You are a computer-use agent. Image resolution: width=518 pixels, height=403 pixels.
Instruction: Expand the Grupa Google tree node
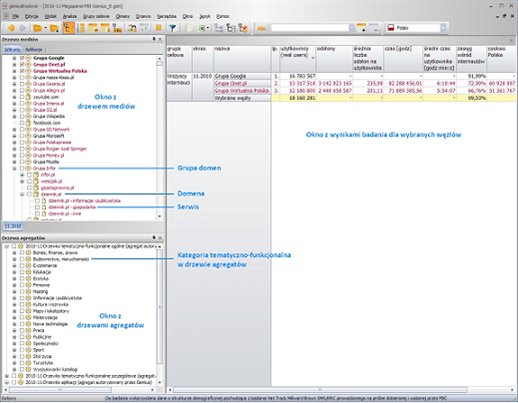coord(14,58)
